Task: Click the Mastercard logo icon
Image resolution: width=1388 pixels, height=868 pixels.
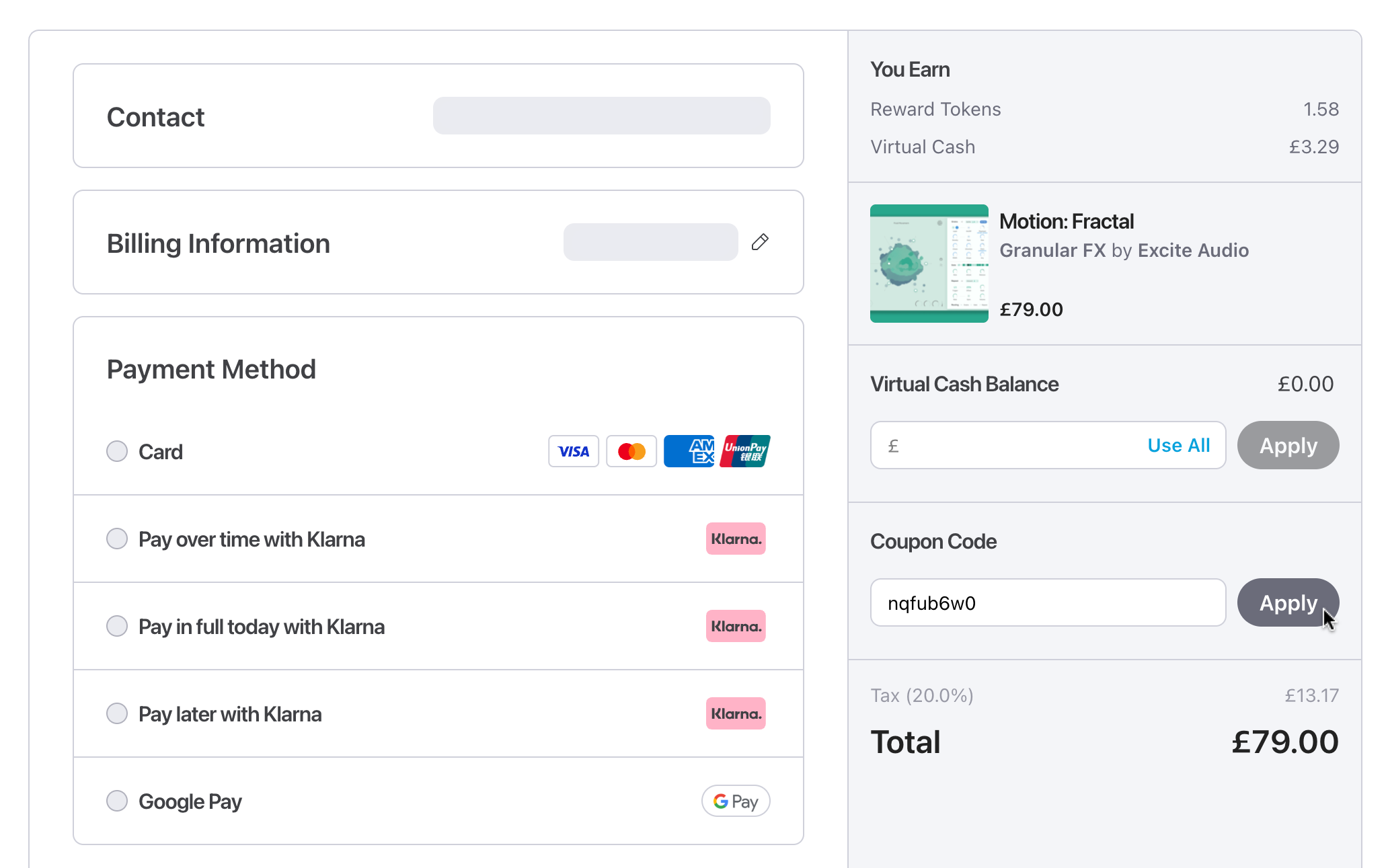Action: tap(631, 451)
